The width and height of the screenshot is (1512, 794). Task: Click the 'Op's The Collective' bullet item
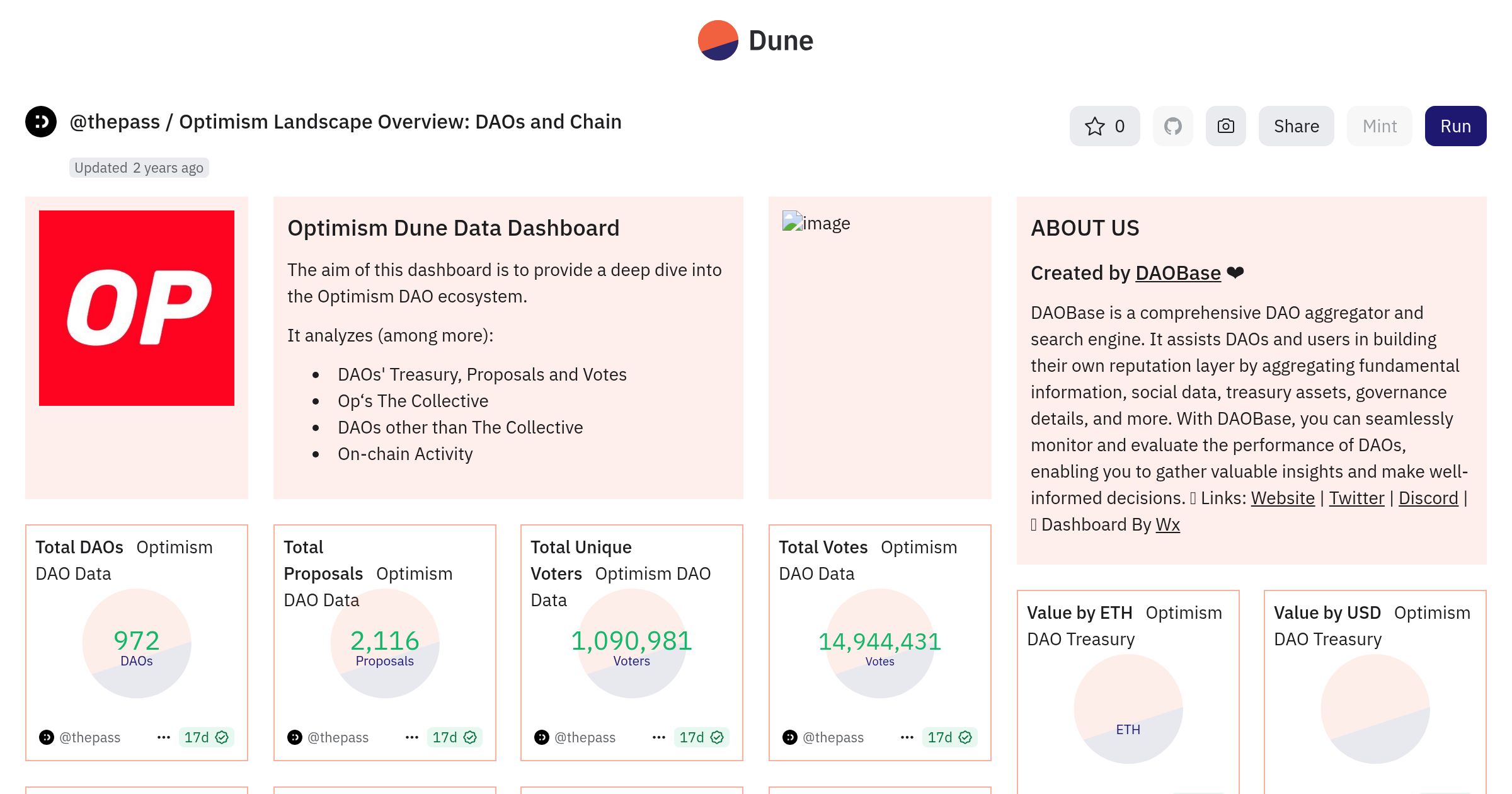tap(413, 401)
